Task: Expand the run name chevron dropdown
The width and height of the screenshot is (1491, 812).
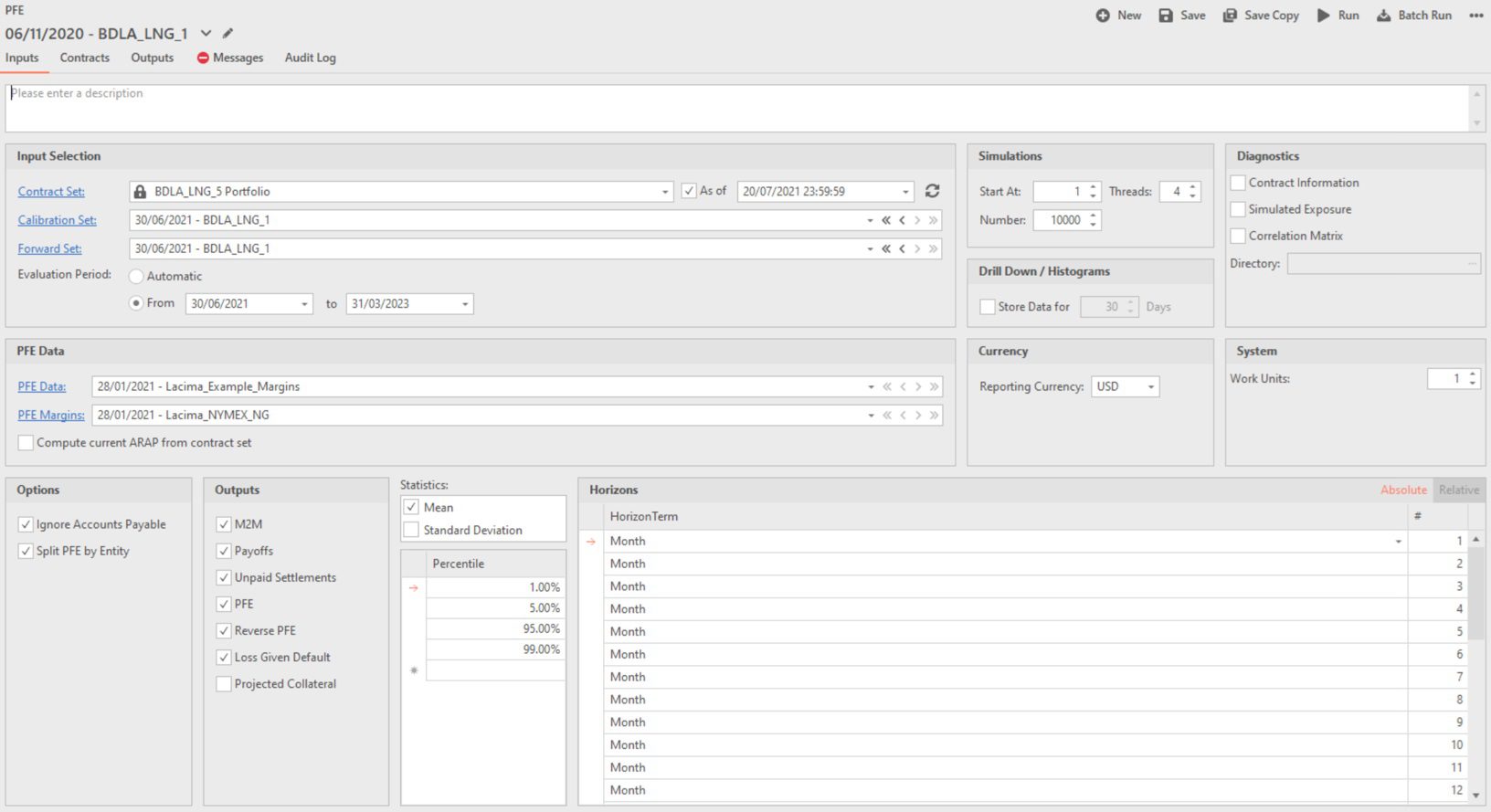Action: click(206, 34)
